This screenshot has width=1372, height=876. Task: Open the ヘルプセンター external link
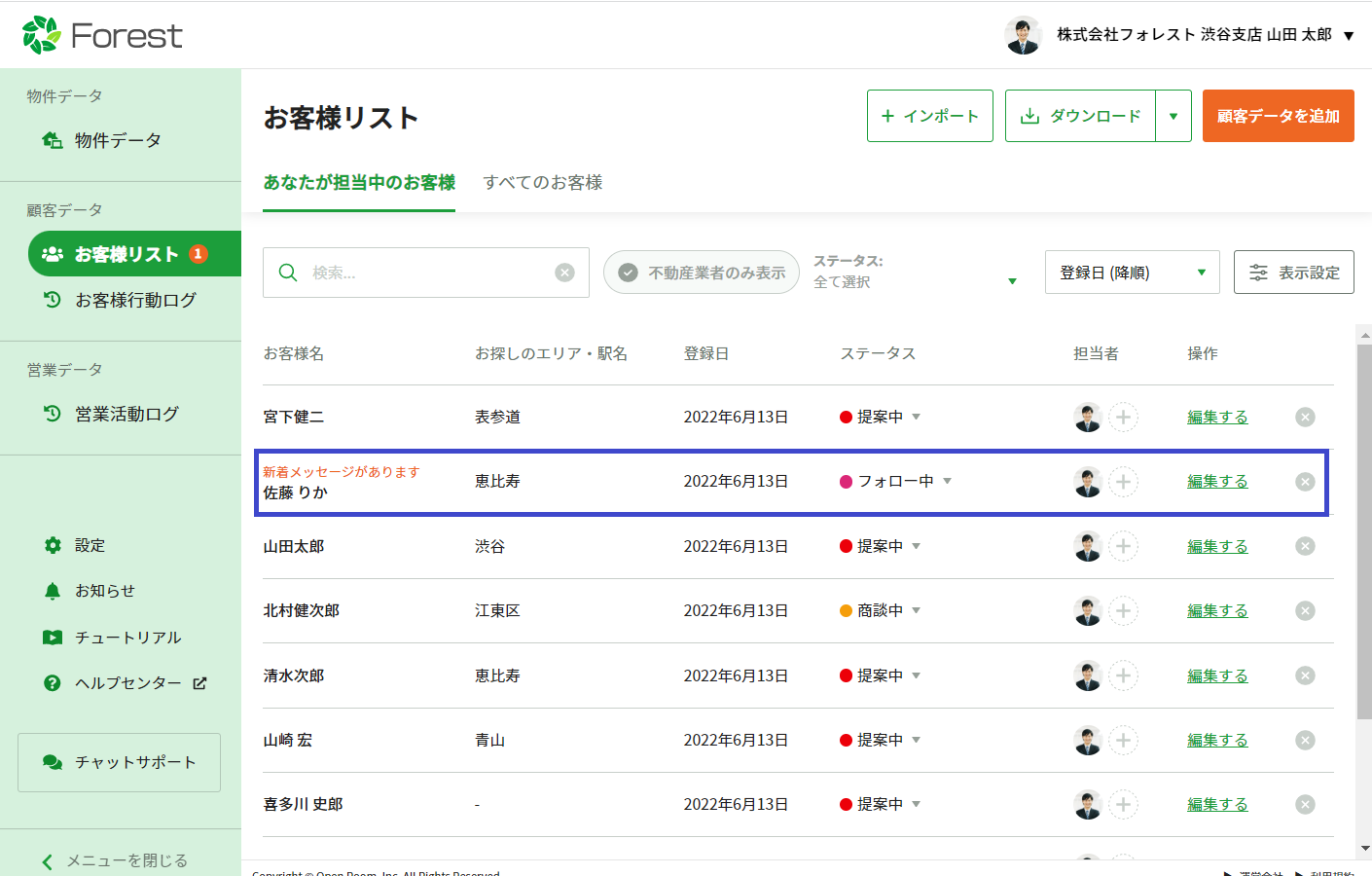[x=128, y=683]
